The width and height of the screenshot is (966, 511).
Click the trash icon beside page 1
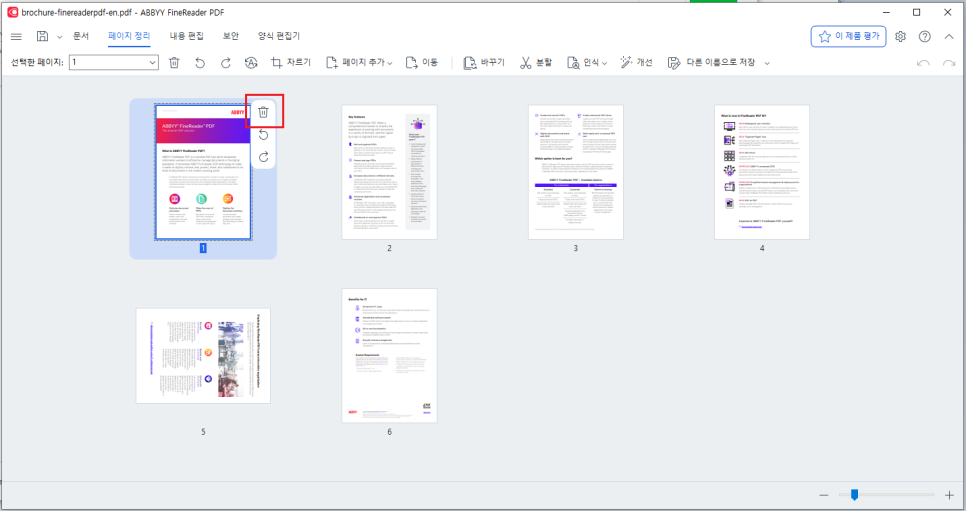pos(264,112)
